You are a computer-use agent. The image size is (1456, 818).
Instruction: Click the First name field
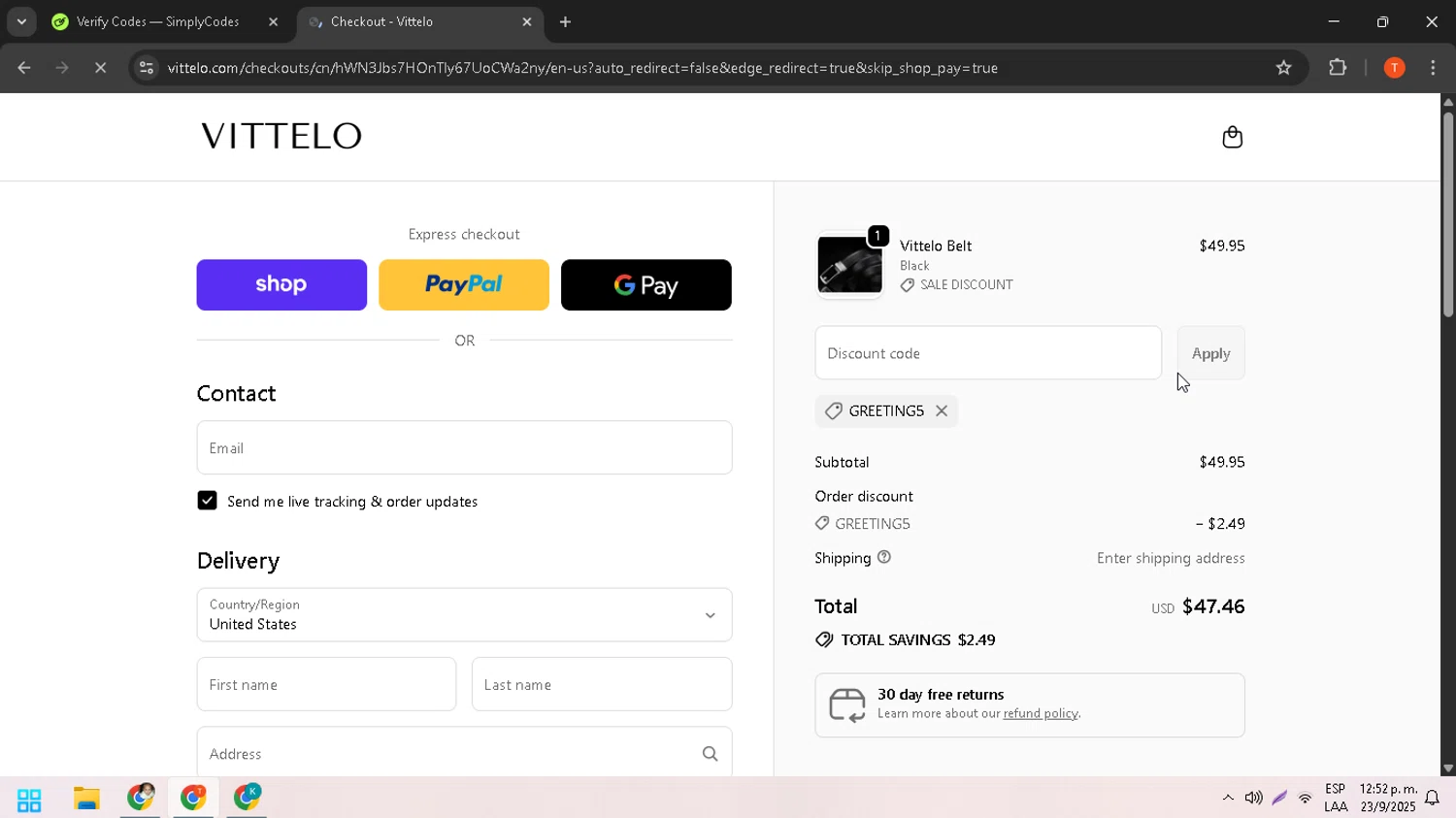(x=326, y=684)
